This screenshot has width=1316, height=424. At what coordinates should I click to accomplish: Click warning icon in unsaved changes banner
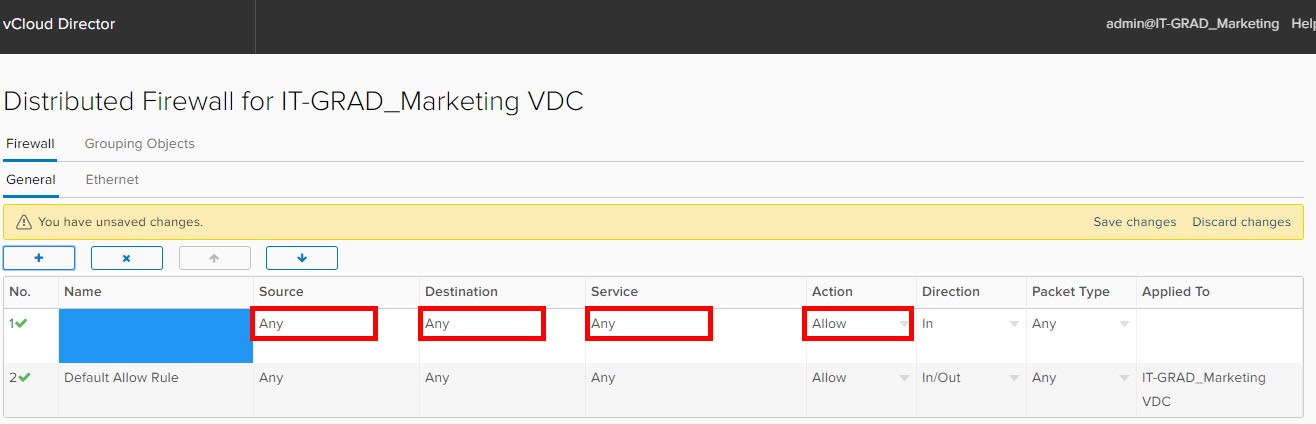[x=24, y=222]
